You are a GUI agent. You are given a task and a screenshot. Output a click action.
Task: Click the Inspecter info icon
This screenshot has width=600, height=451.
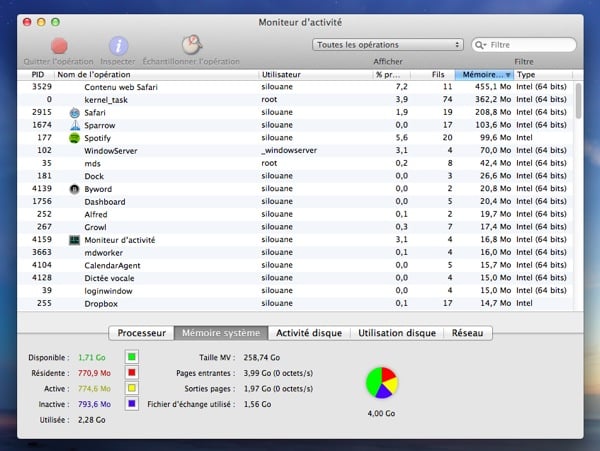pyautogui.click(x=118, y=46)
